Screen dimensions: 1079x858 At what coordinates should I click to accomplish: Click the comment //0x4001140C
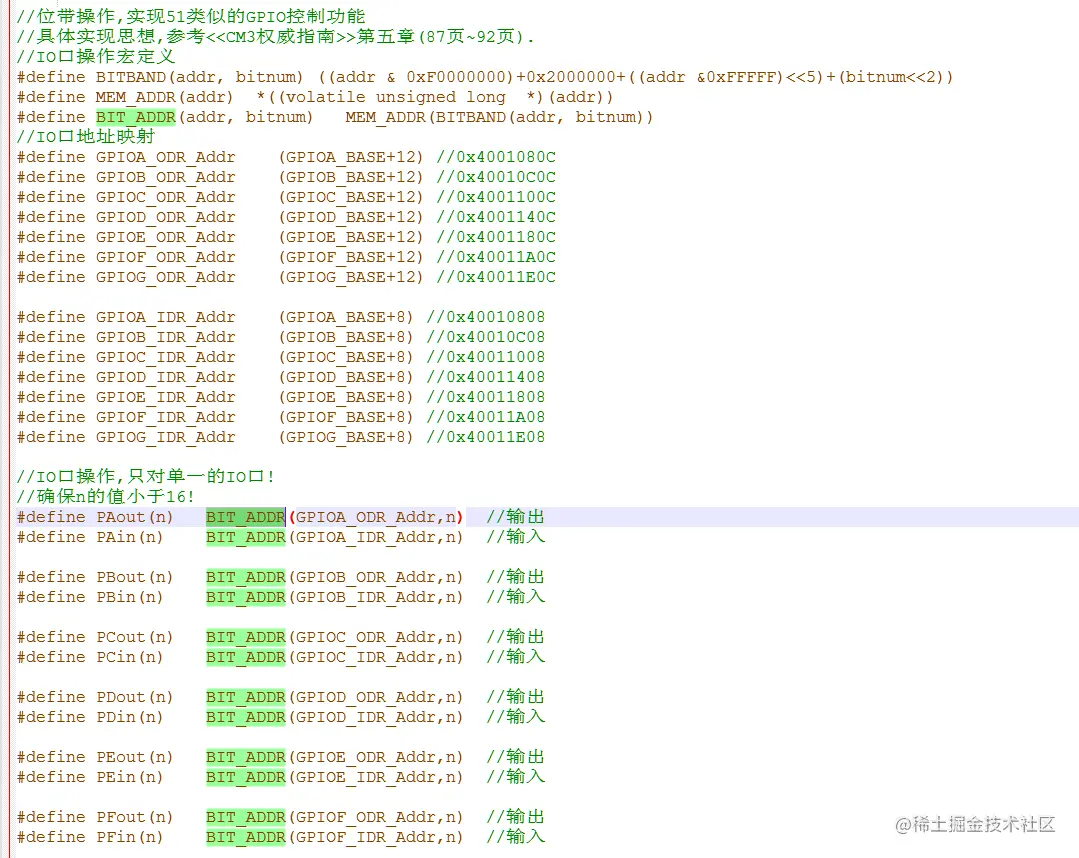[495, 217]
